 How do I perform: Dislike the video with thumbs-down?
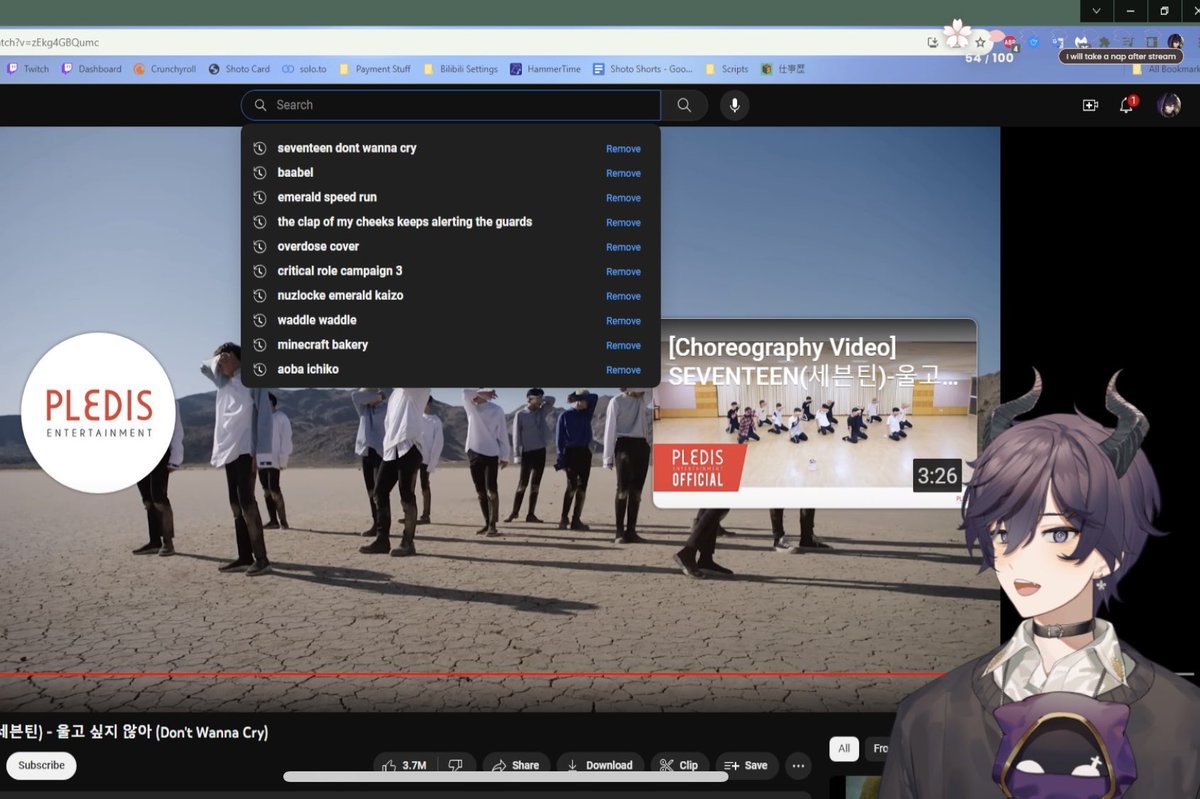[456, 765]
